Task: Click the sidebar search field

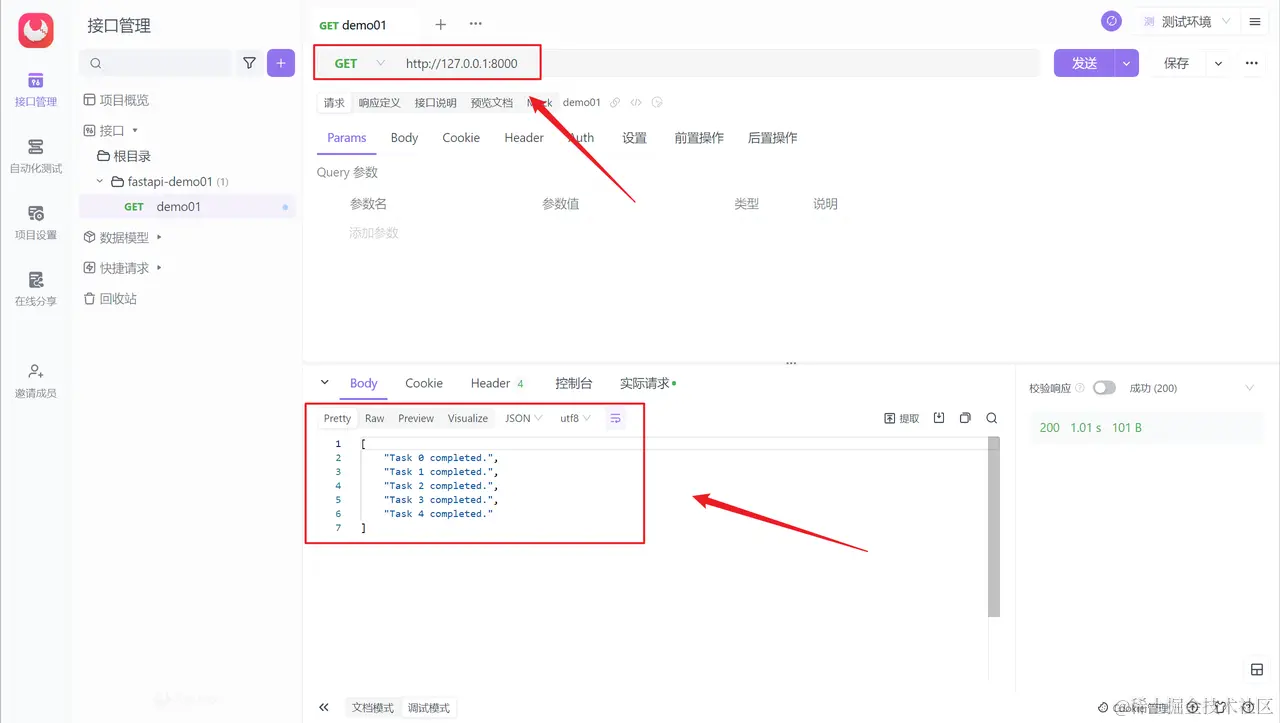Action: point(156,63)
